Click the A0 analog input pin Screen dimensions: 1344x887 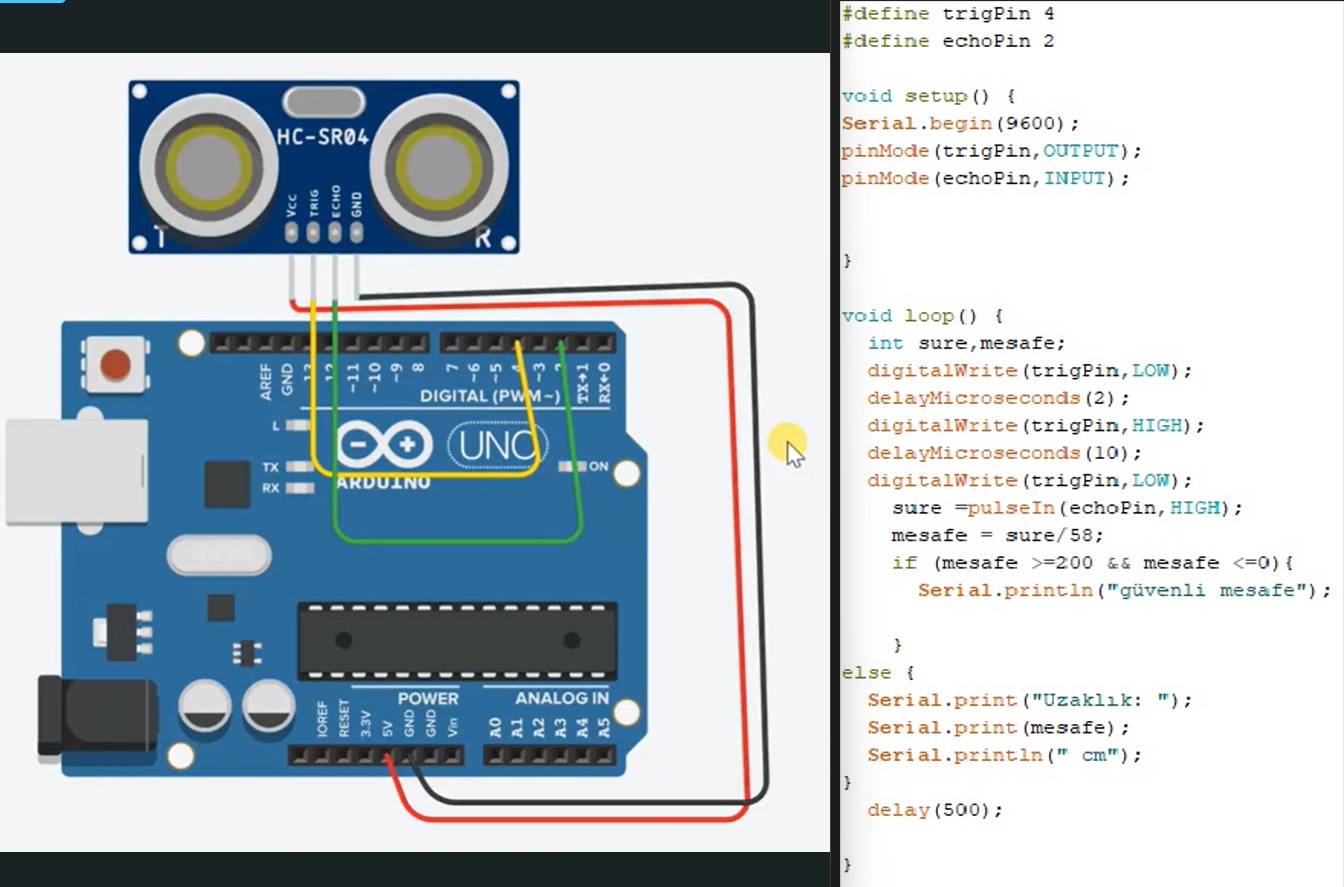(495, 754)
